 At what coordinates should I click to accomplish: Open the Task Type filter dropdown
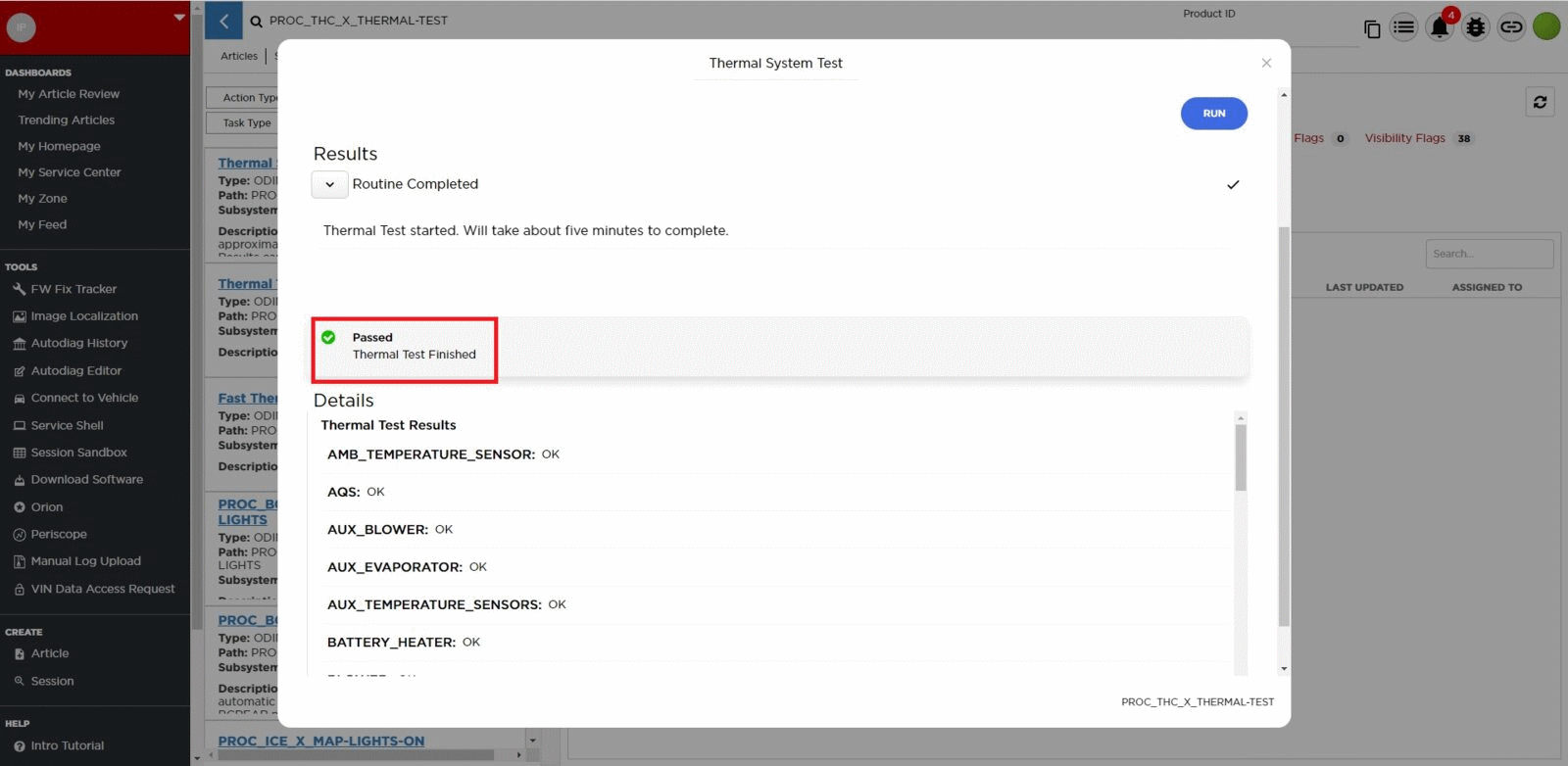click(243, 123)
